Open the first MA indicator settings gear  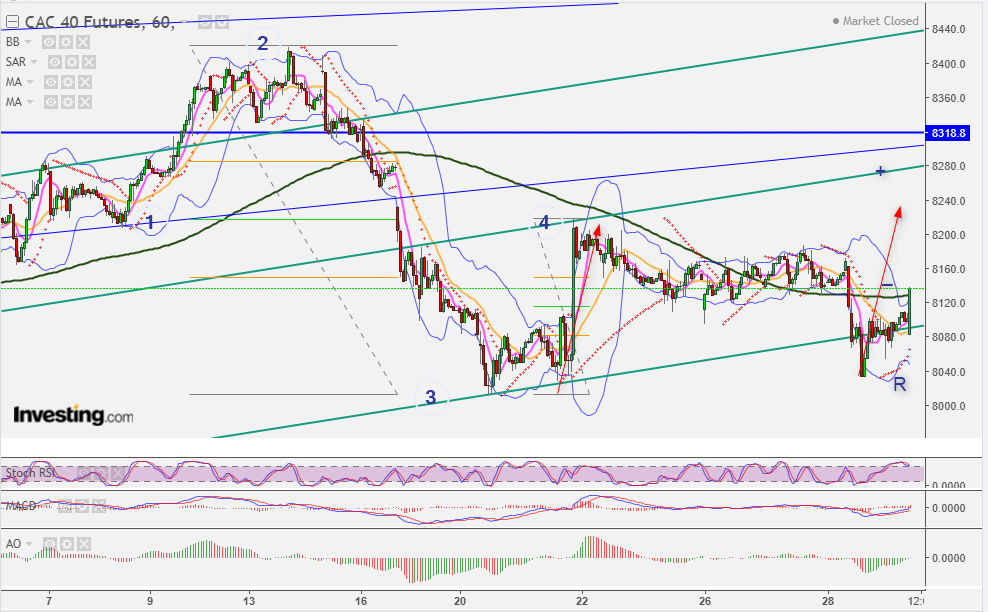click(67, 82)
